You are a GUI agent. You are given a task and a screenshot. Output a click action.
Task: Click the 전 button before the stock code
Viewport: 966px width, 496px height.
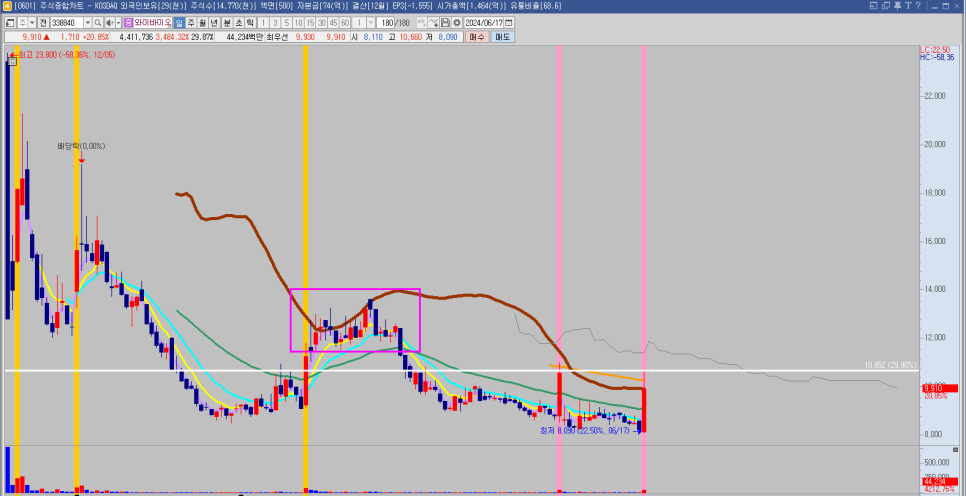pyautogui.click(x=43, y=22)
